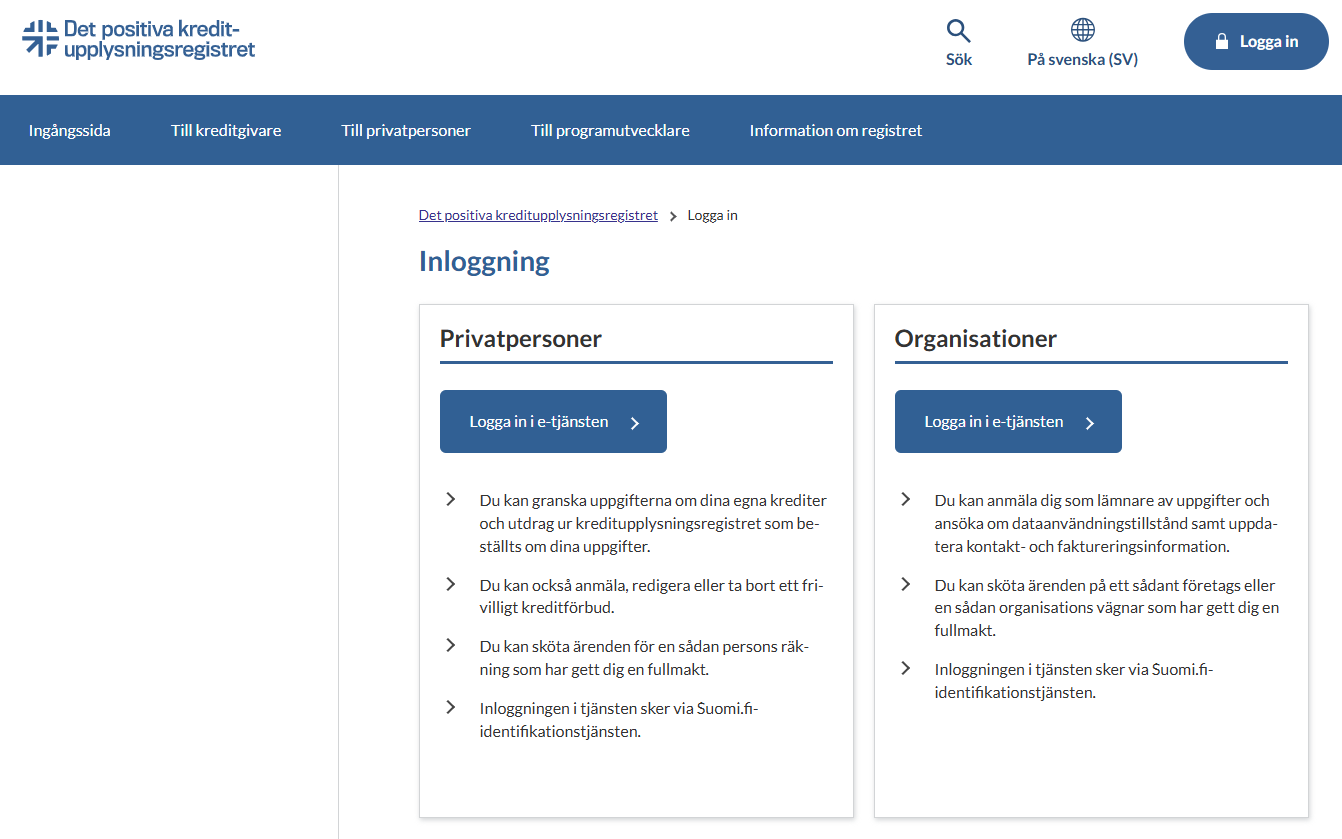Click the Organisationer card heading
The image size is (1342, 839).
click(975, 339)
